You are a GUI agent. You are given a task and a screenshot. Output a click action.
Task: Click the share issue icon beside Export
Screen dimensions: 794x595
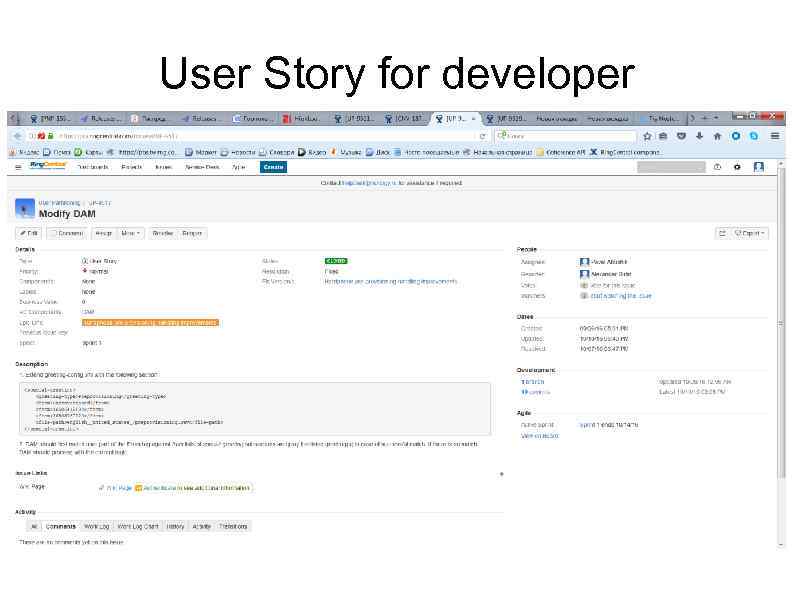click(722, 233)
